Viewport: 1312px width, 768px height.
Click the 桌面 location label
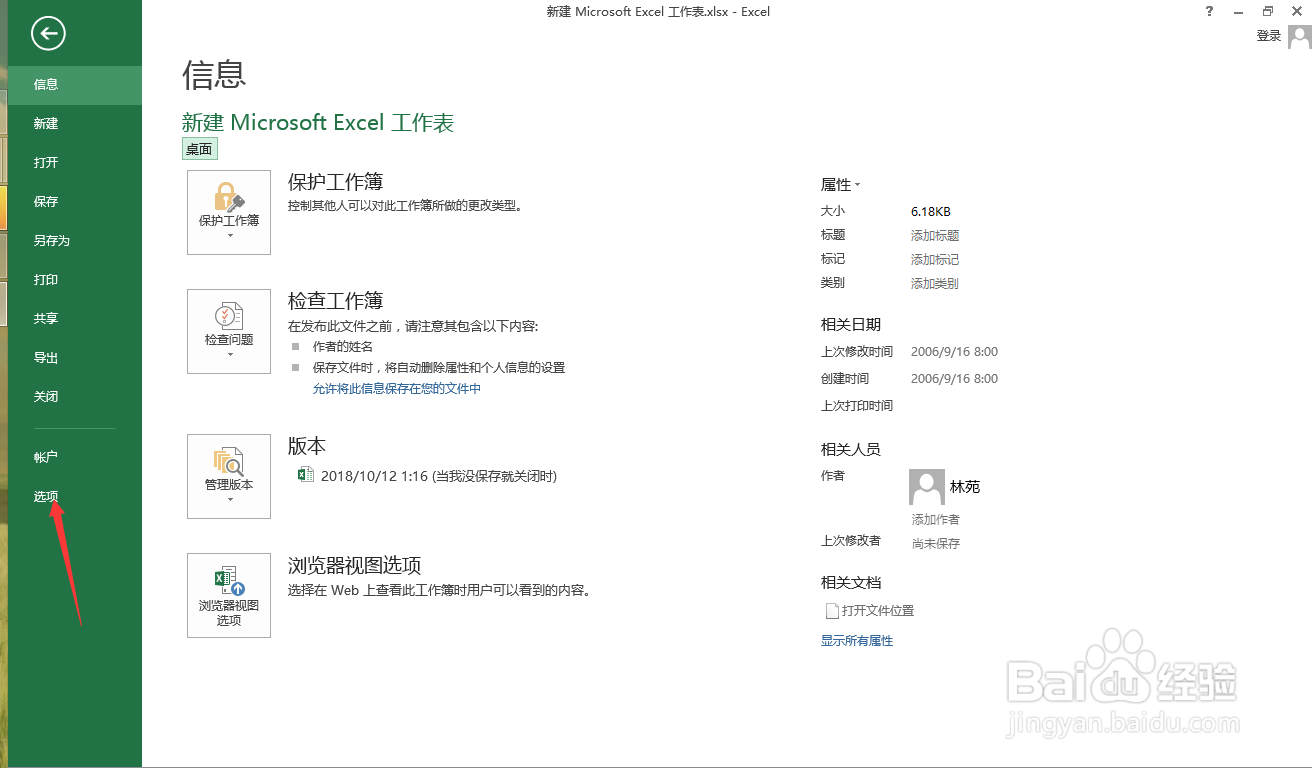point(199,149)
